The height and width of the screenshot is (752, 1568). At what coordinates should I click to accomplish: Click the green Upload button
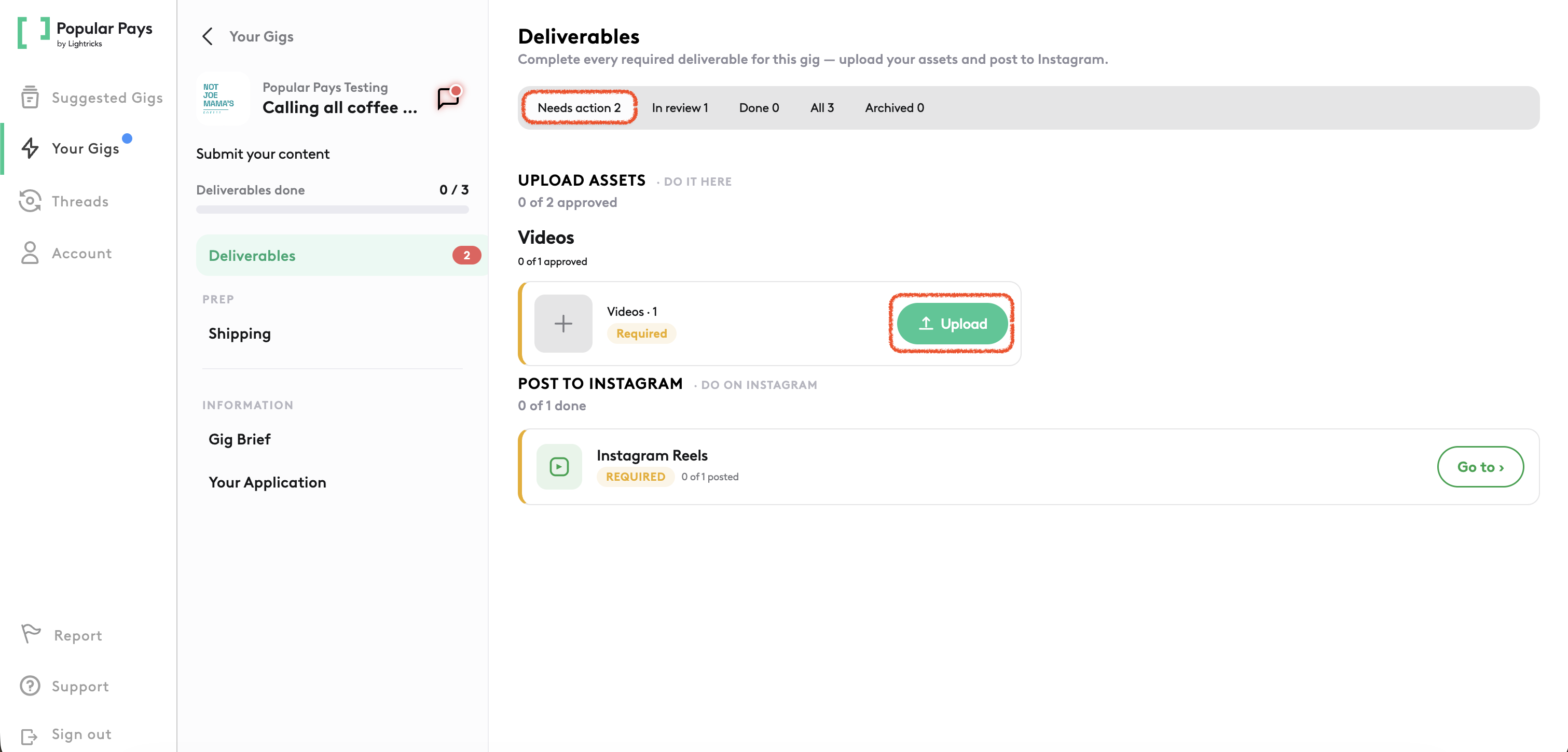point(952,324)
